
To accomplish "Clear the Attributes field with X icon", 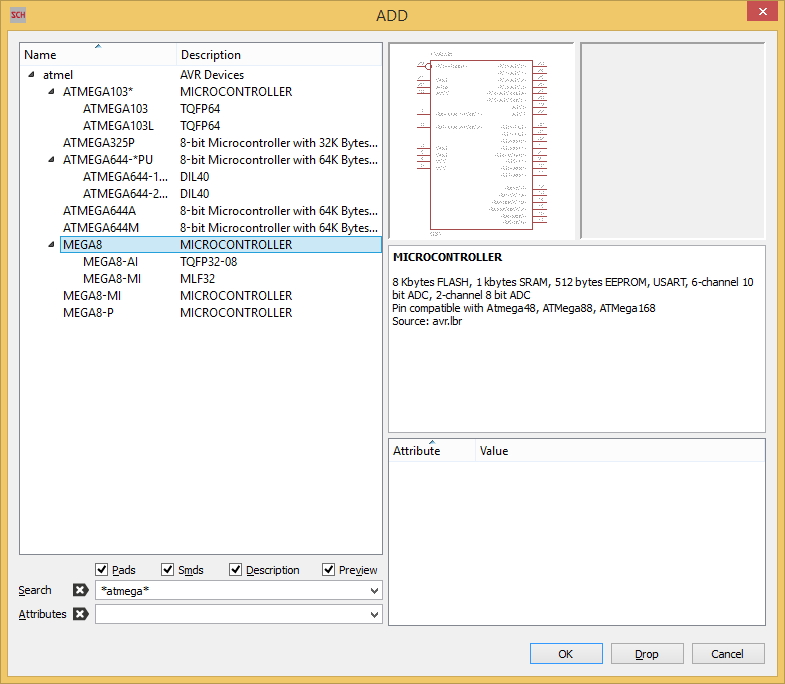I will click(81, 614).
